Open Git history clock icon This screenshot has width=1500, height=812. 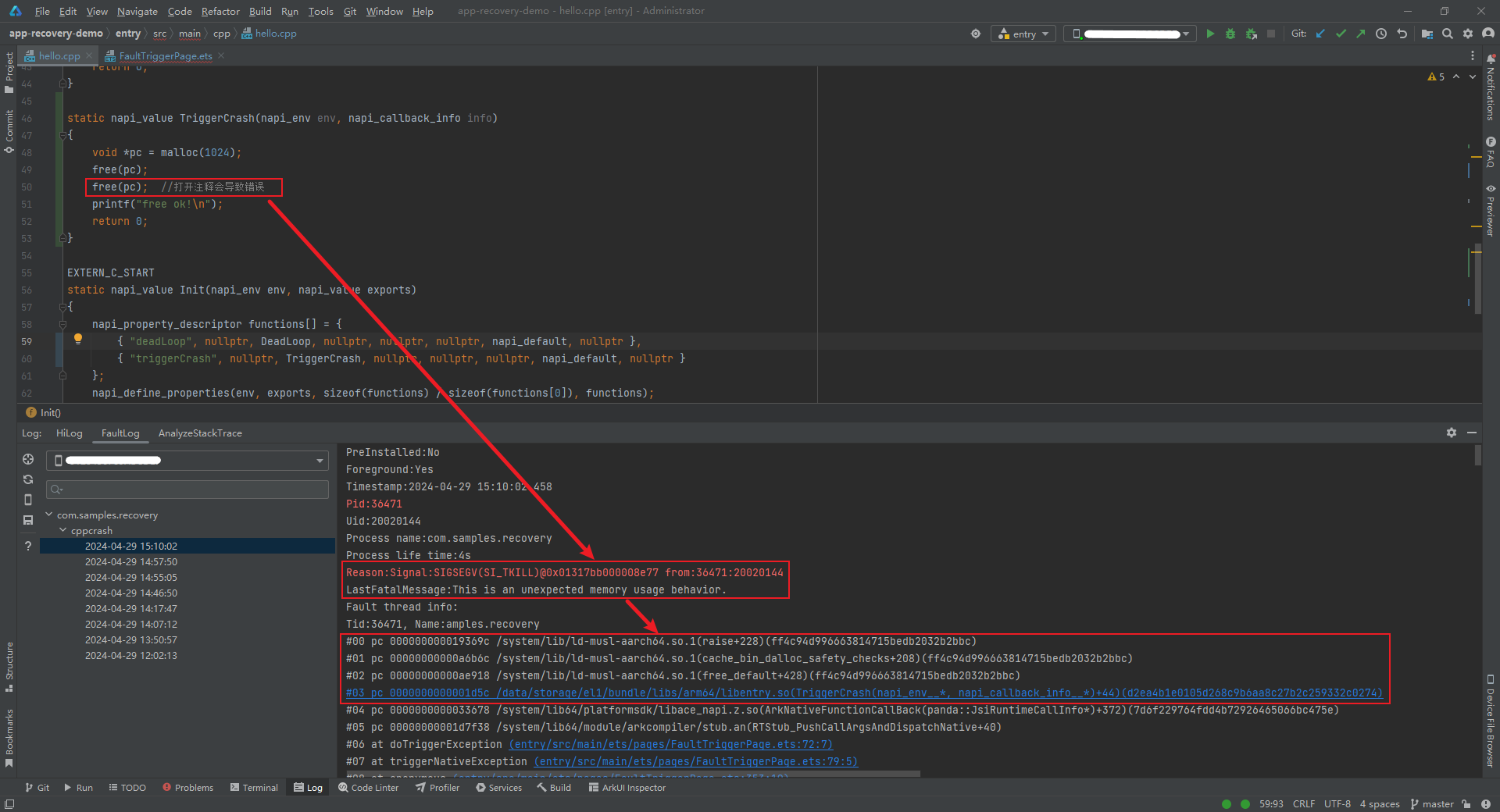(1381, 34)
